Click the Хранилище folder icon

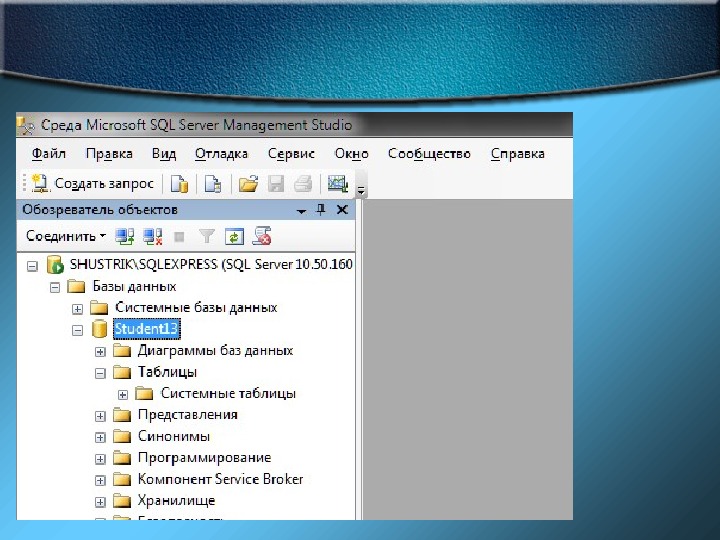pyautogui.click(x=122, y=501)
